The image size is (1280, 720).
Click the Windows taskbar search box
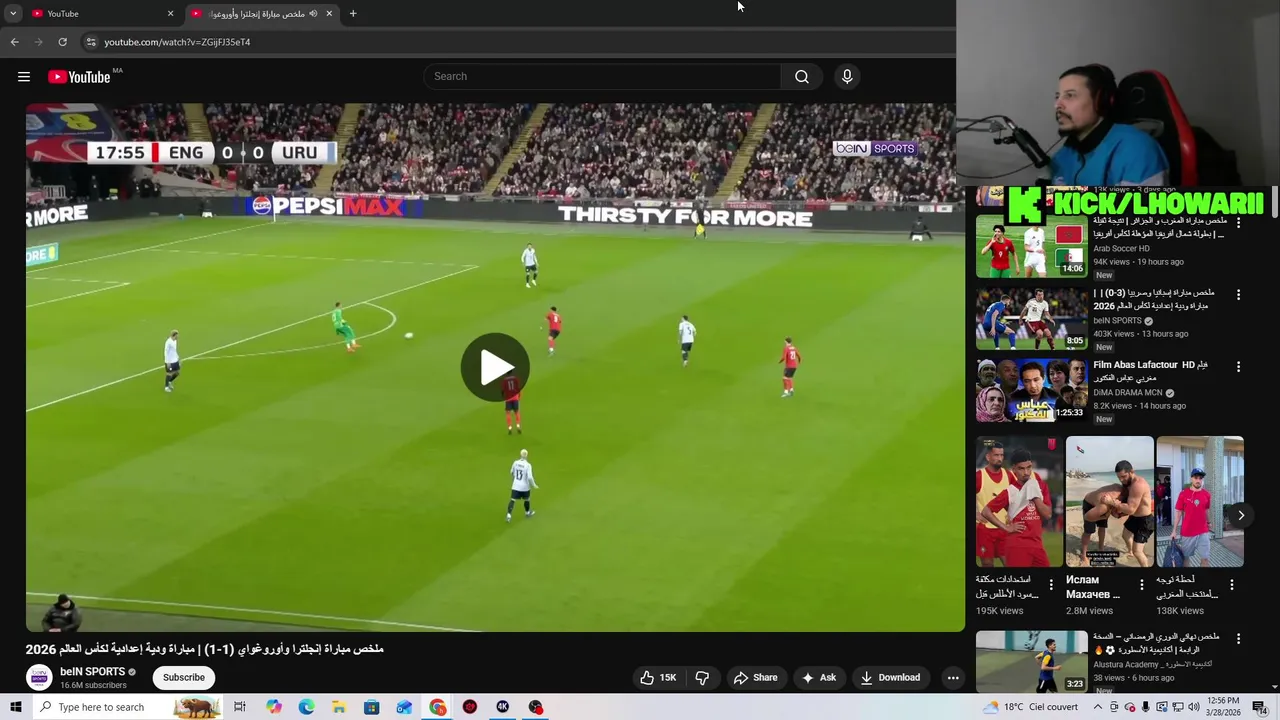pos(127,707)
